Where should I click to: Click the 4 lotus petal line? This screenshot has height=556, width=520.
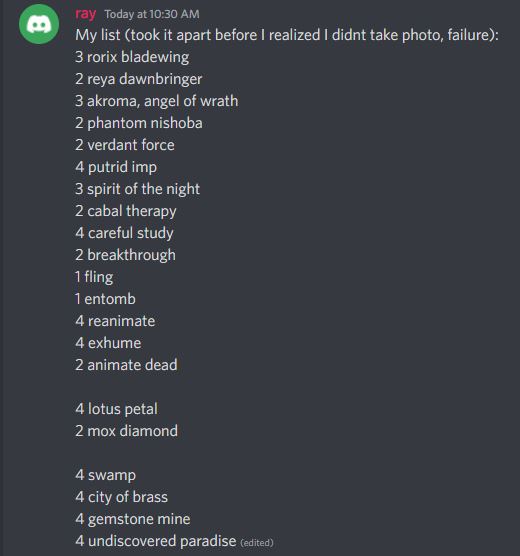coord(116,409)
